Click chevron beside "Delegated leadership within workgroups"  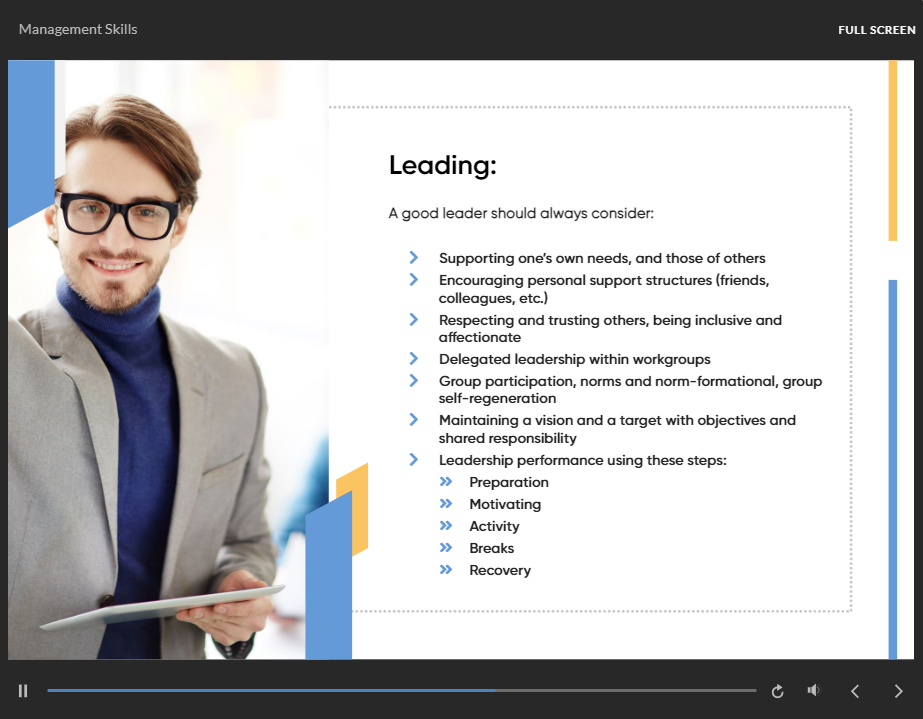point(413,359)
